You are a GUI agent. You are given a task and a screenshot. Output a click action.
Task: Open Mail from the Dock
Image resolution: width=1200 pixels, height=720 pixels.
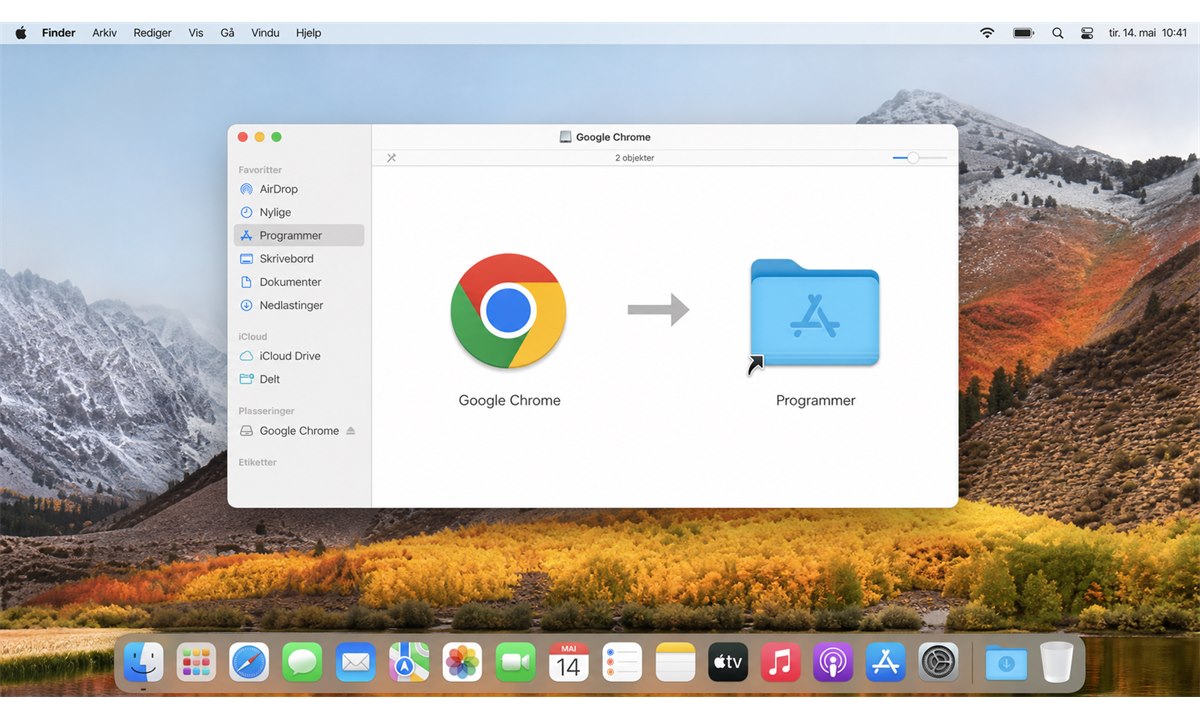pyautogui.click(x=355, y=662)
